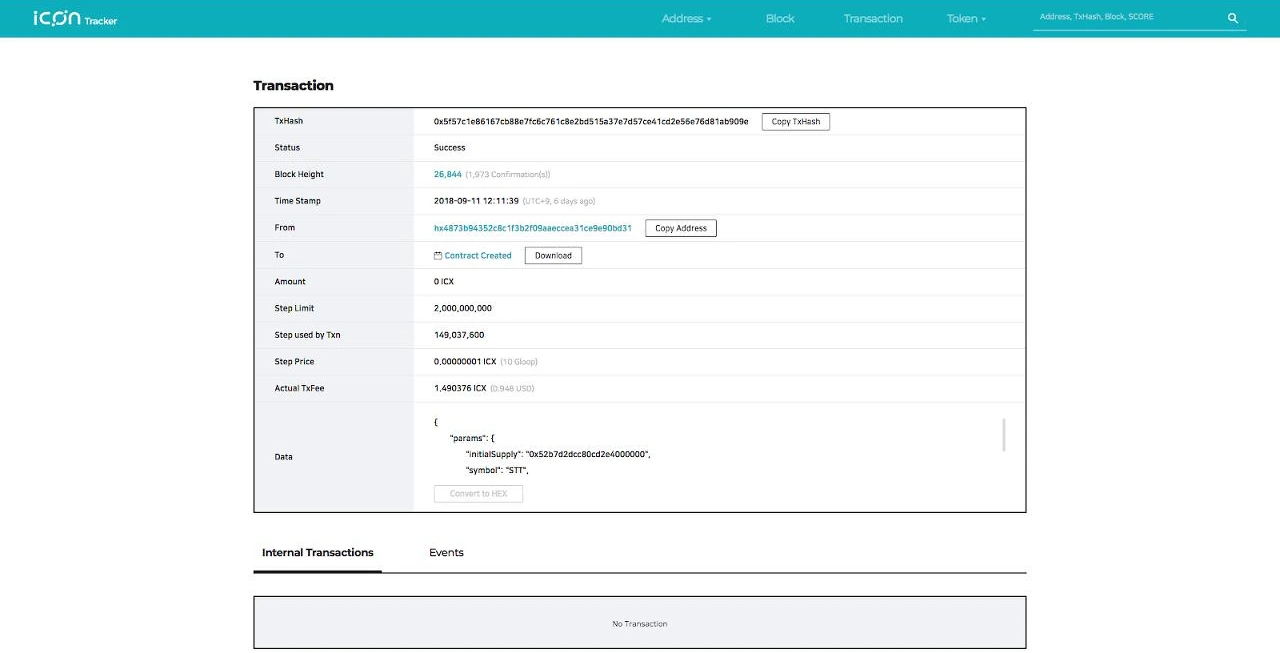The height and width of the screenshot is (653, 1280).
Task: Click the Actual TxFee 1.490376 ICX value
Action: click(x=460, y=388)
